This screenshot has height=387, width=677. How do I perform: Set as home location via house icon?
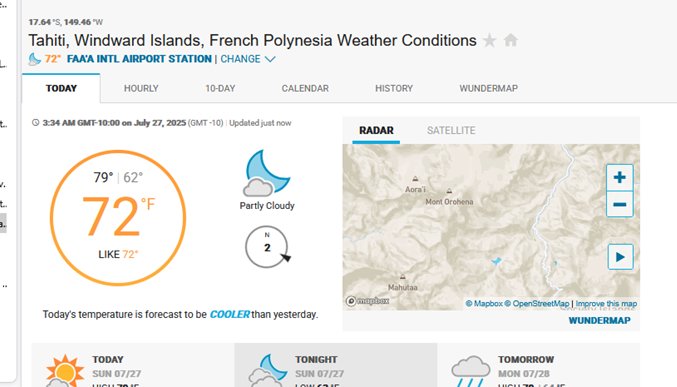[x=511, y=40]
